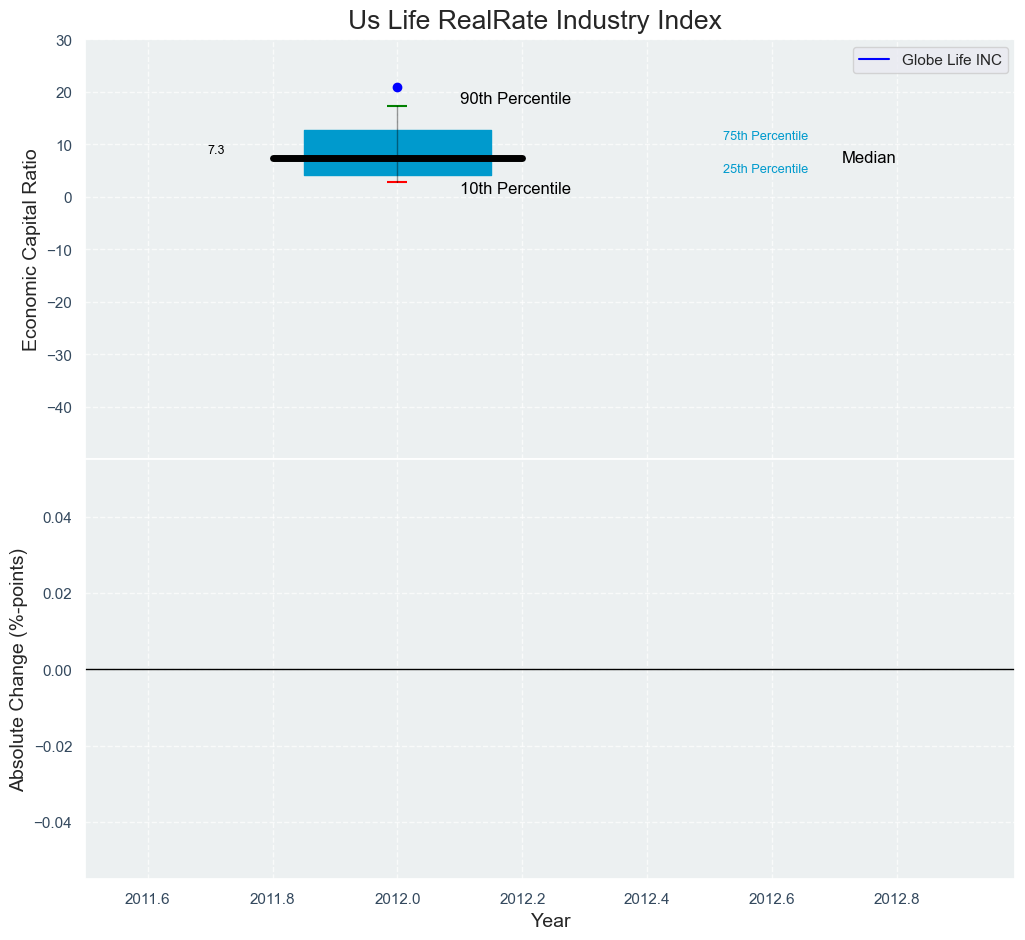Click the 7.3 median value label
The image size is (1025, 940).
pos(216,150)
